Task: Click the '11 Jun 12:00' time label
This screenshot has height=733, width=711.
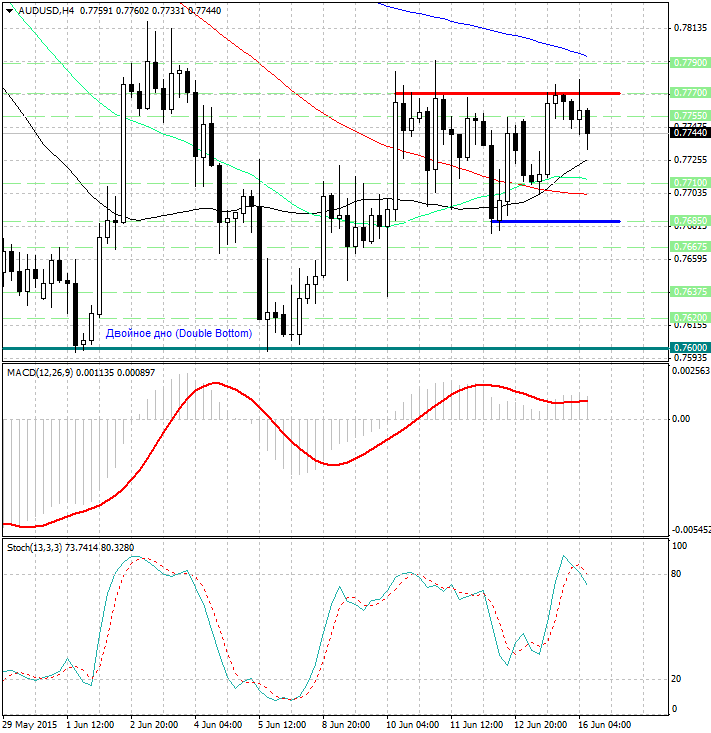Action: coord(476,725)
